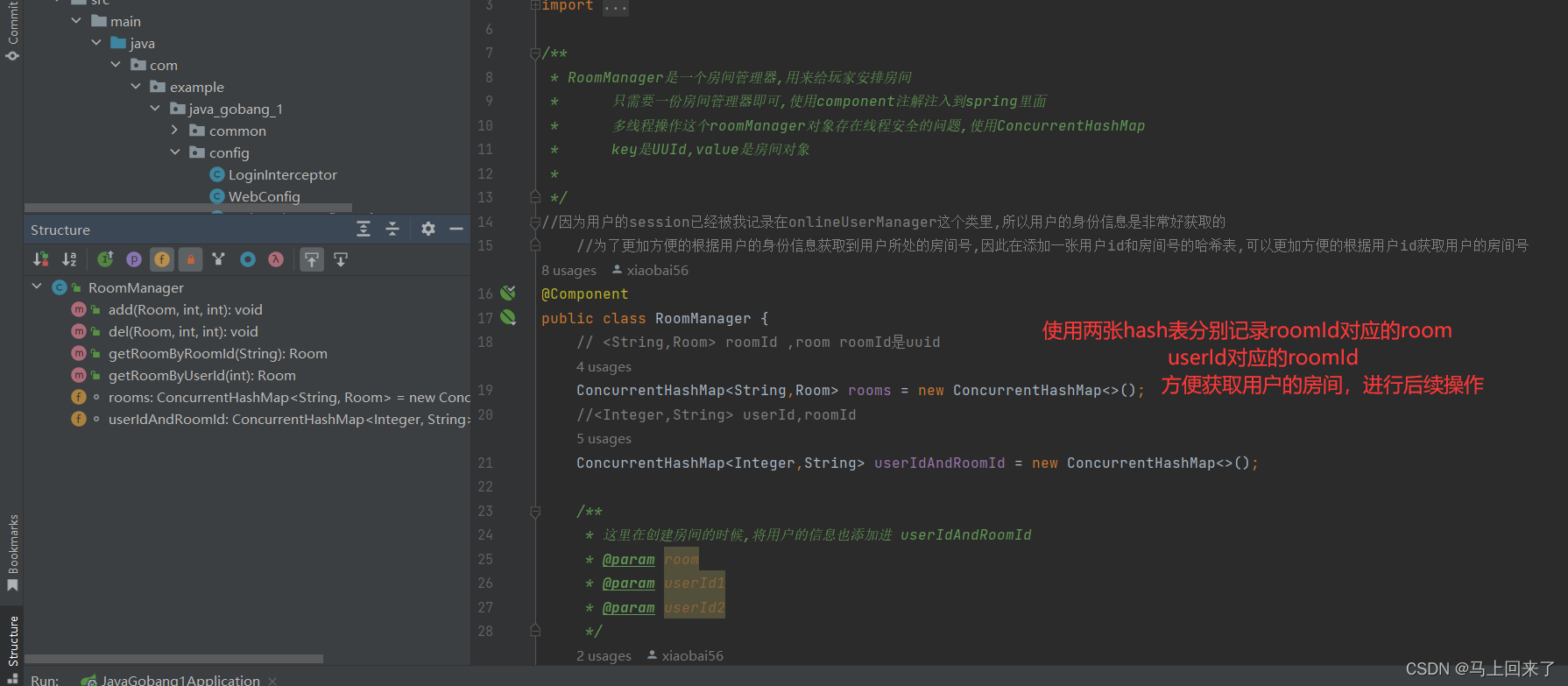Toggle Show Fields orange f icon

coord(162,259)
